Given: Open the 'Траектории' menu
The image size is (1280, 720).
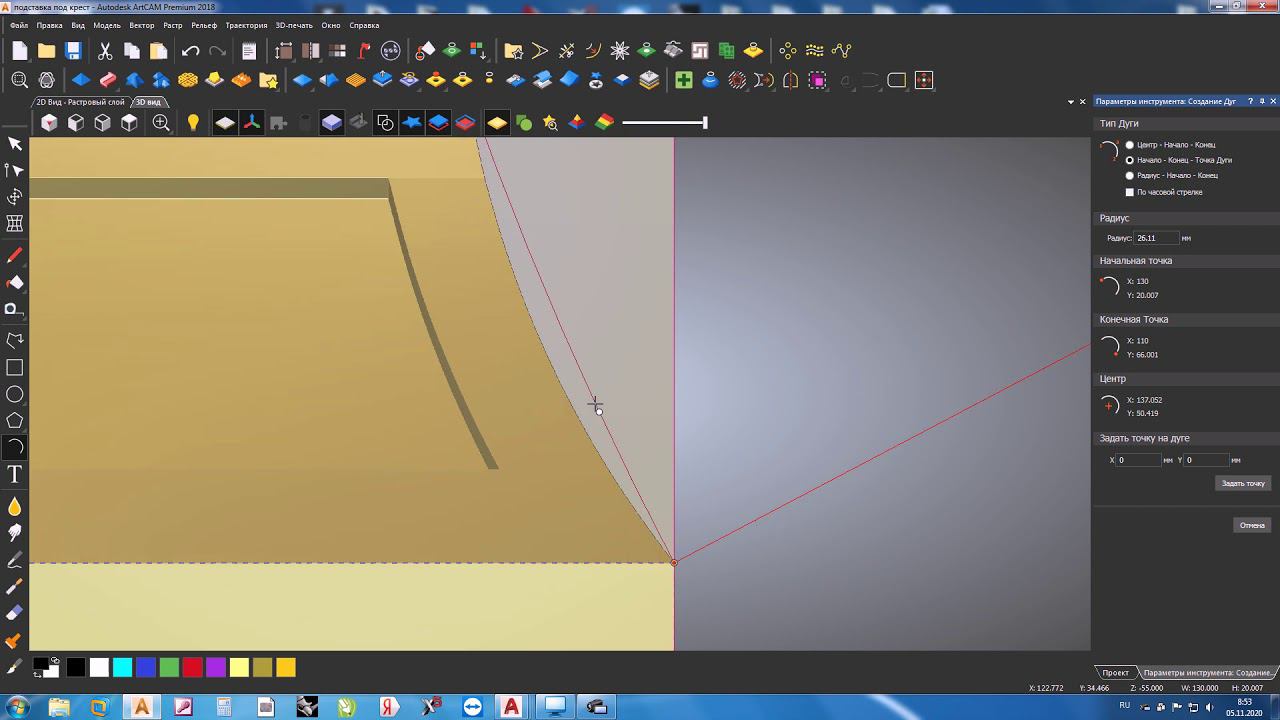Looking at the screenshot, I should click(246, 25).
